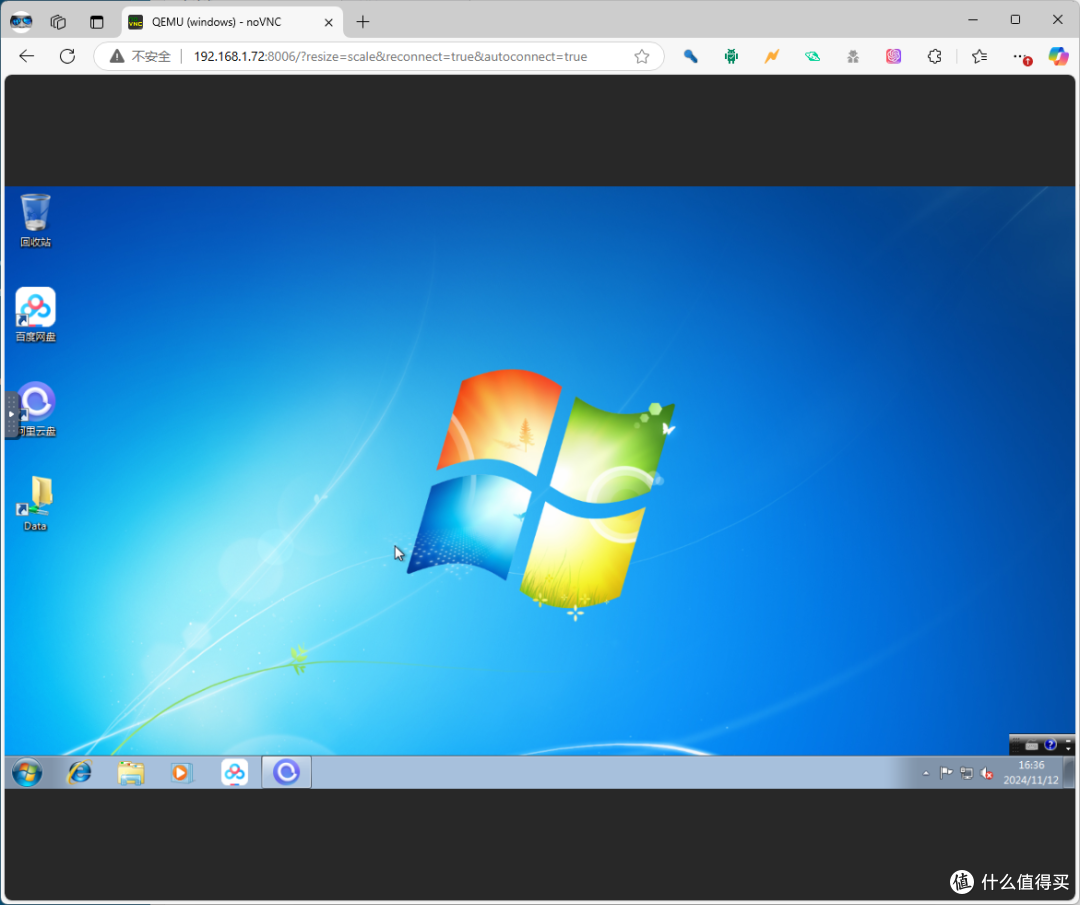Open the Extensions puzzle-piece menu
Image resolution: width=1080 pixels, height=905 pixels.
pos(934,56)
